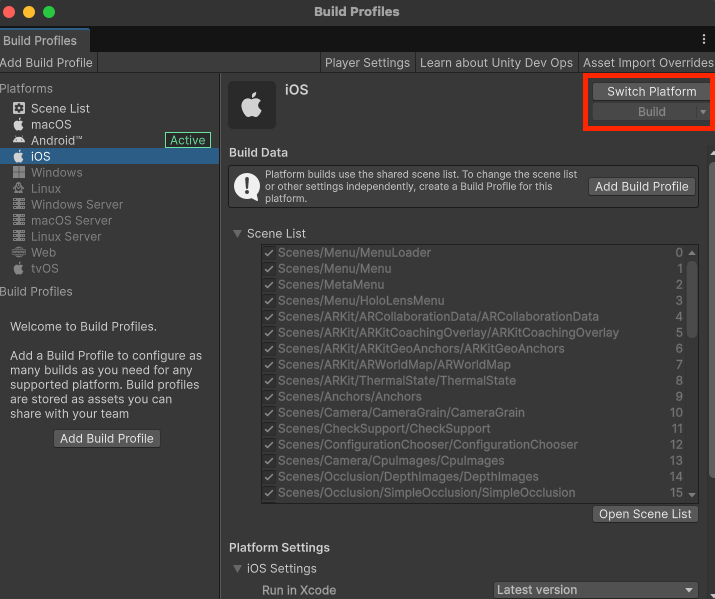
Task: Toggle CheckSupport scene checkbox
Action: point(269,429)
